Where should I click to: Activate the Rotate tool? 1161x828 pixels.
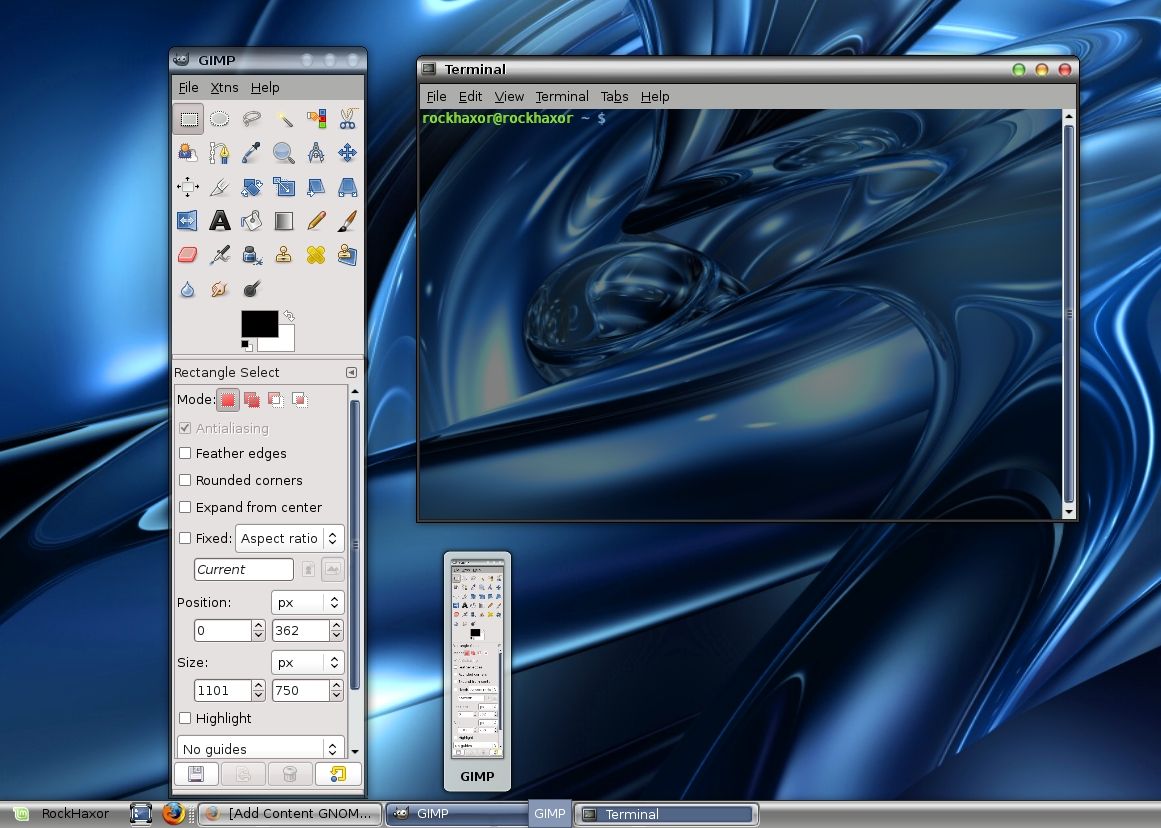pyautogui.click(x=252, y=187)
